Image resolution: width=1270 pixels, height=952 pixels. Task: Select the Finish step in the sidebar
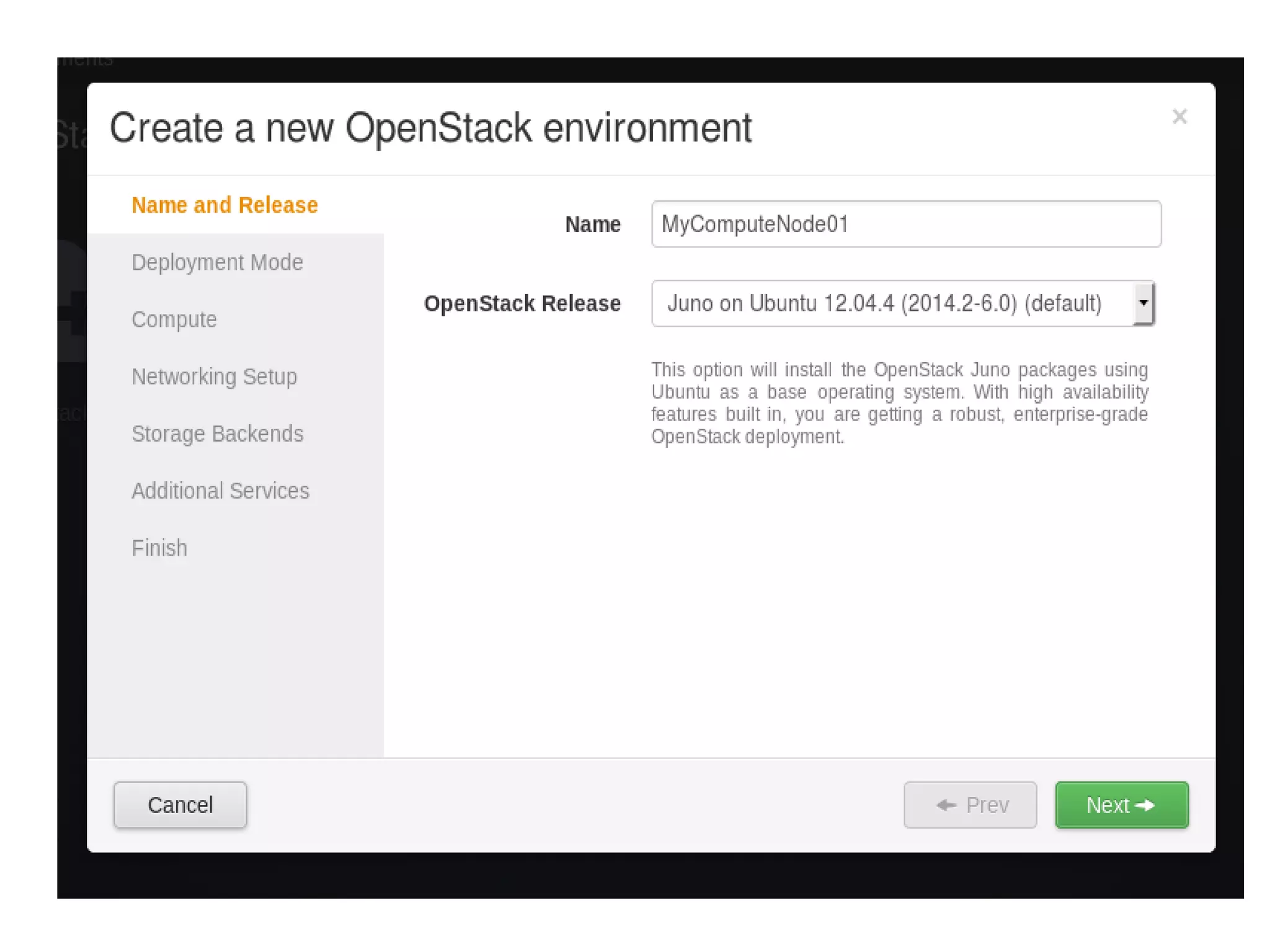(x=159, y=548)
